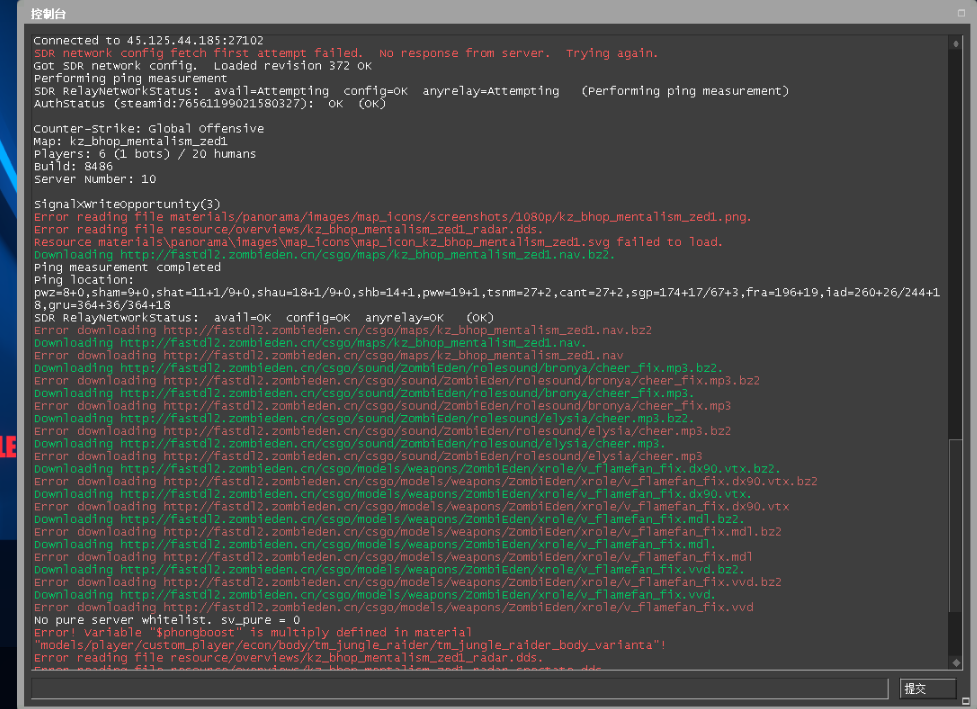Viewport: 977px width, 709px height.
Task: Select the 'SignalXWriteOpportunity(3)' line
Action: click(x=126, y=204)
